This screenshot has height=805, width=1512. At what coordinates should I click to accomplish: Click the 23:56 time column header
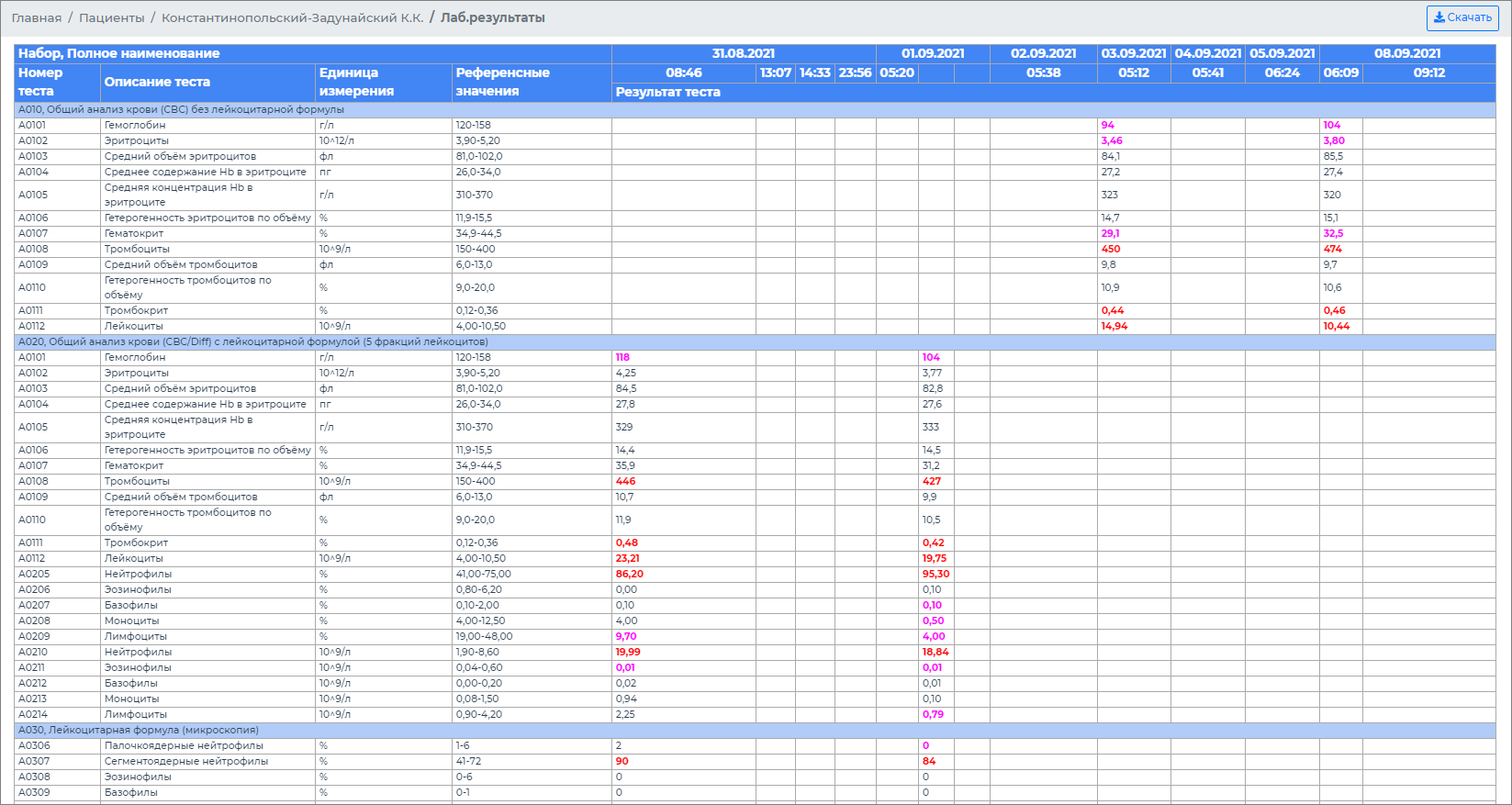coord(855,73)
